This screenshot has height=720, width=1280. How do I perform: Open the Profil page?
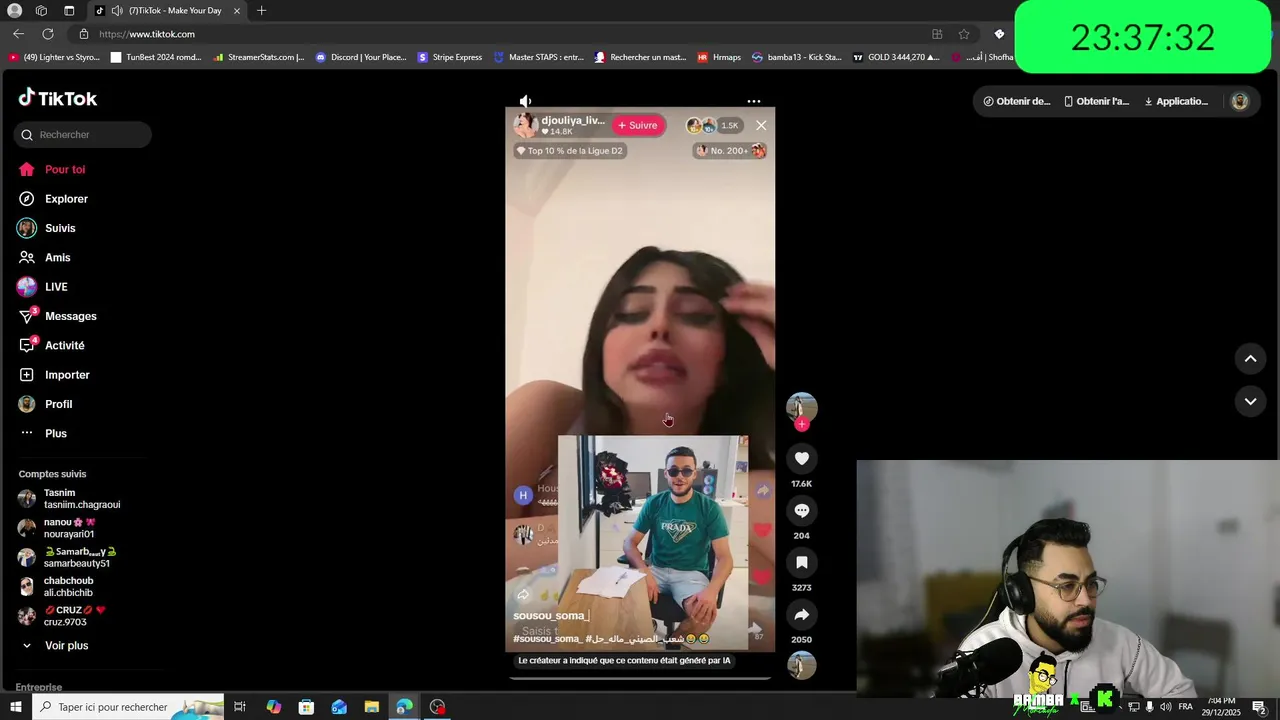tap(46, 404)
